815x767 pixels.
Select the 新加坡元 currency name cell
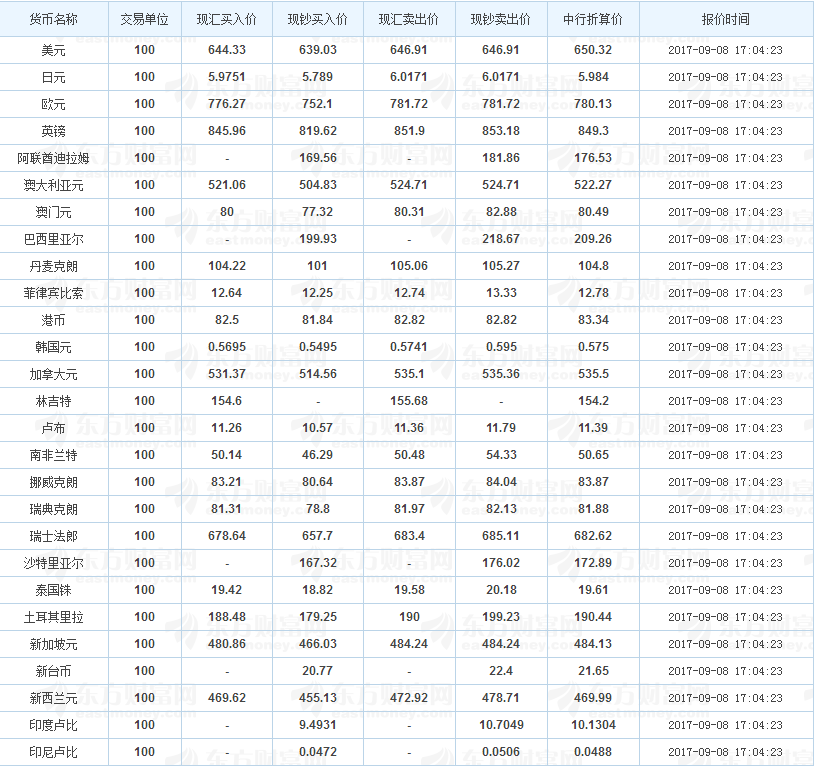click(54, 645)
